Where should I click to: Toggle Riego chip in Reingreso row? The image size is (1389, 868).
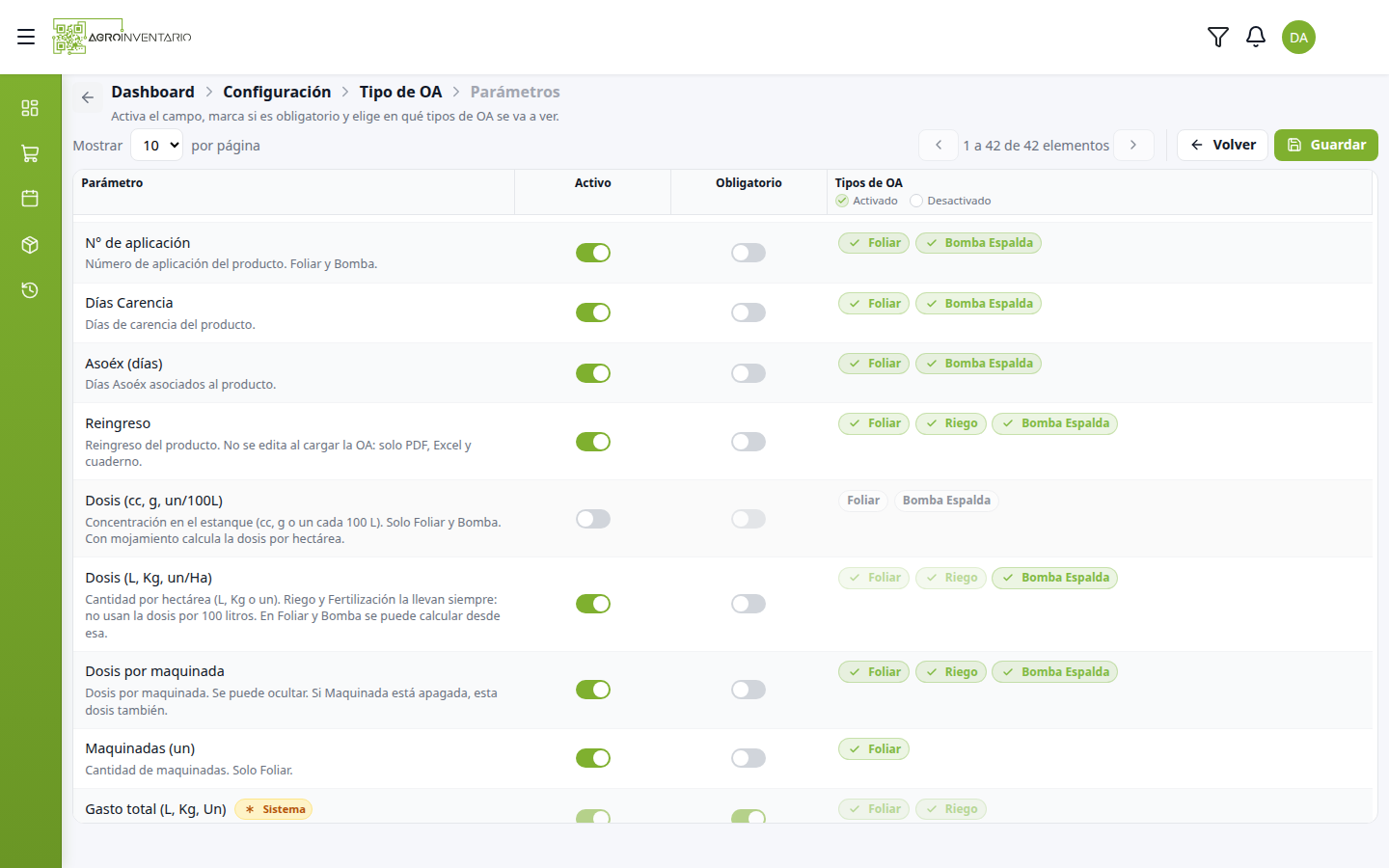(x=951, y=423)
